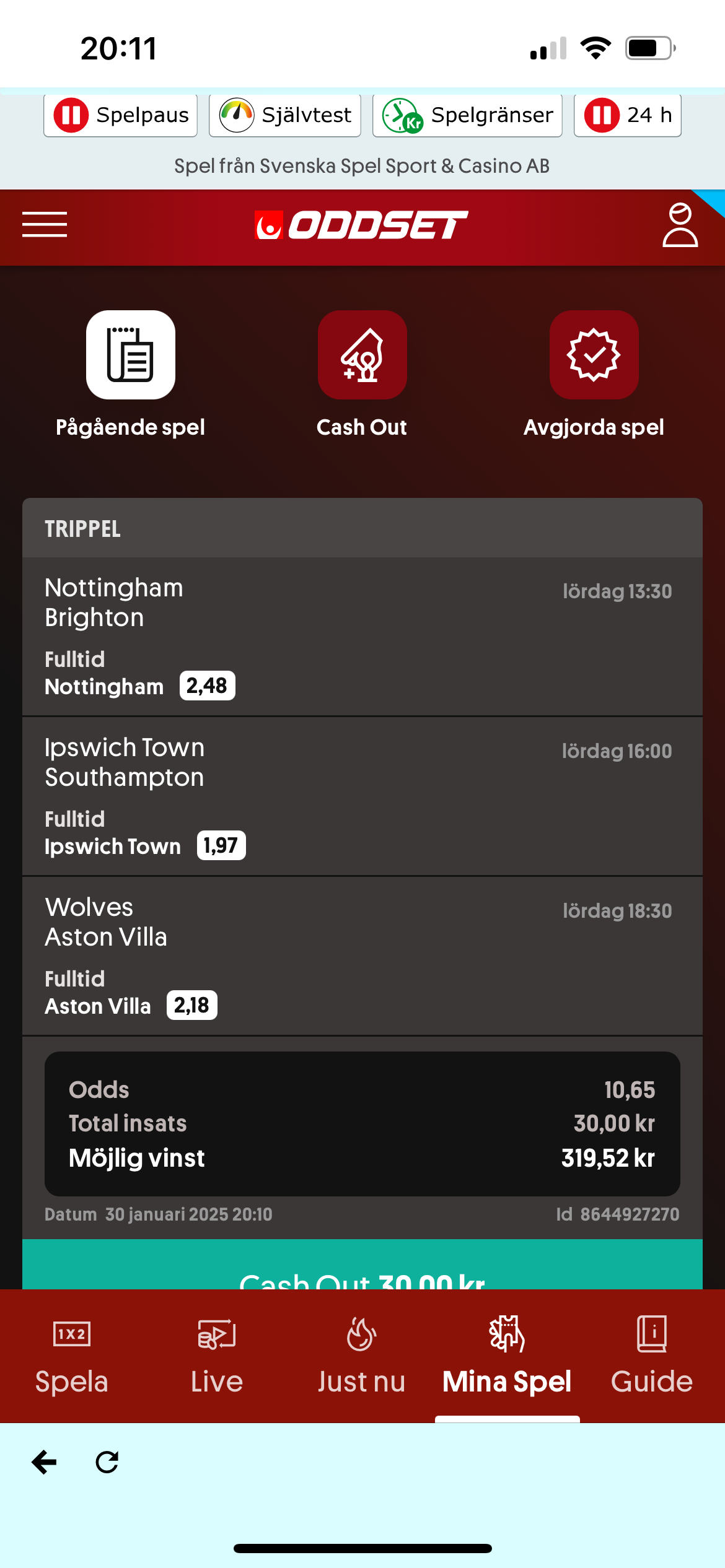Tap the ODDSET logo

pyautogui.click(x=362, y=225)
